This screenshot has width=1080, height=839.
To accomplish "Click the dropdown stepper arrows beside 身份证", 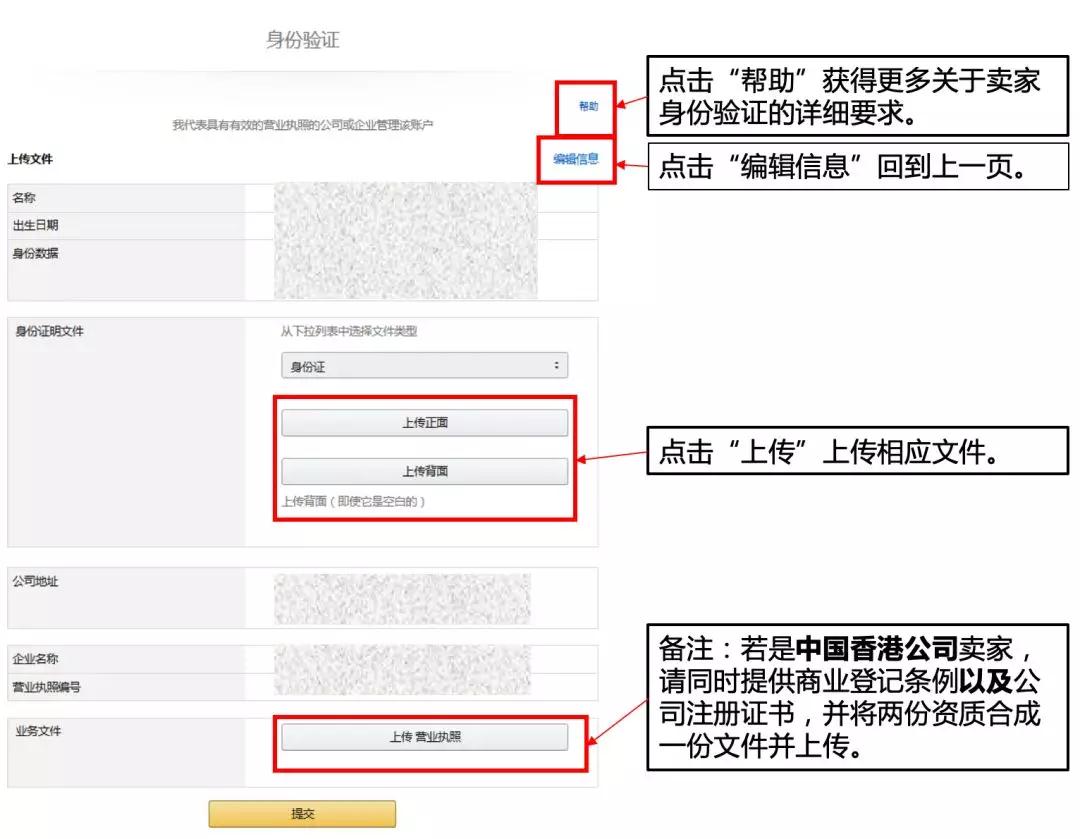I will tap(558, 364).
